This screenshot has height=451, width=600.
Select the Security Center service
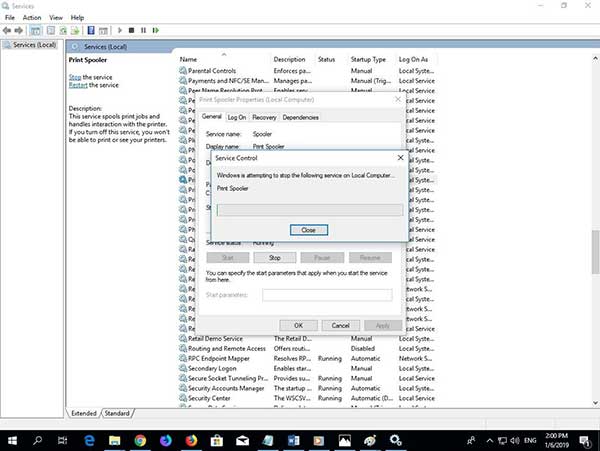click(x=307, y=398)
